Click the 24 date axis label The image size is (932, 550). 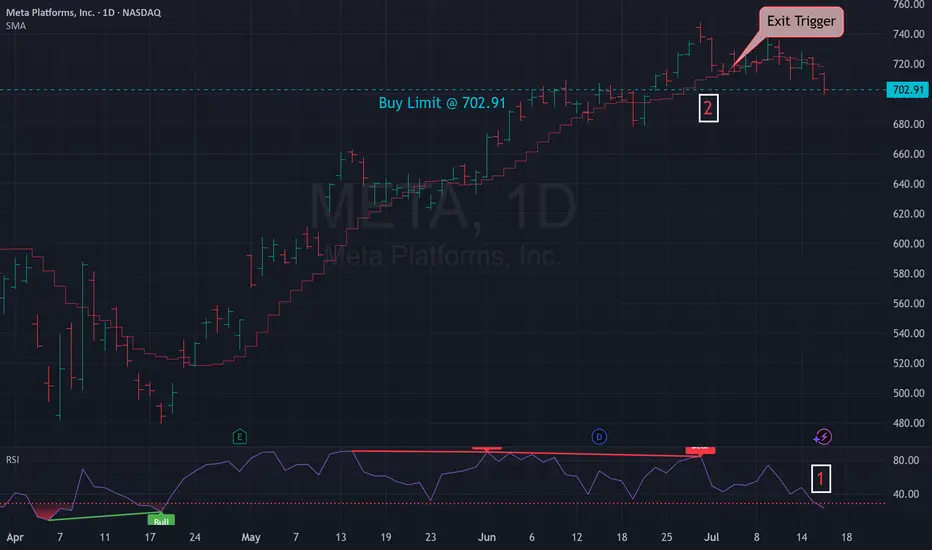point(195,538)
